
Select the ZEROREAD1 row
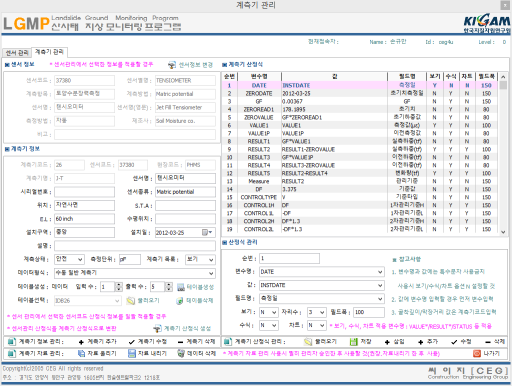point(360,110)
